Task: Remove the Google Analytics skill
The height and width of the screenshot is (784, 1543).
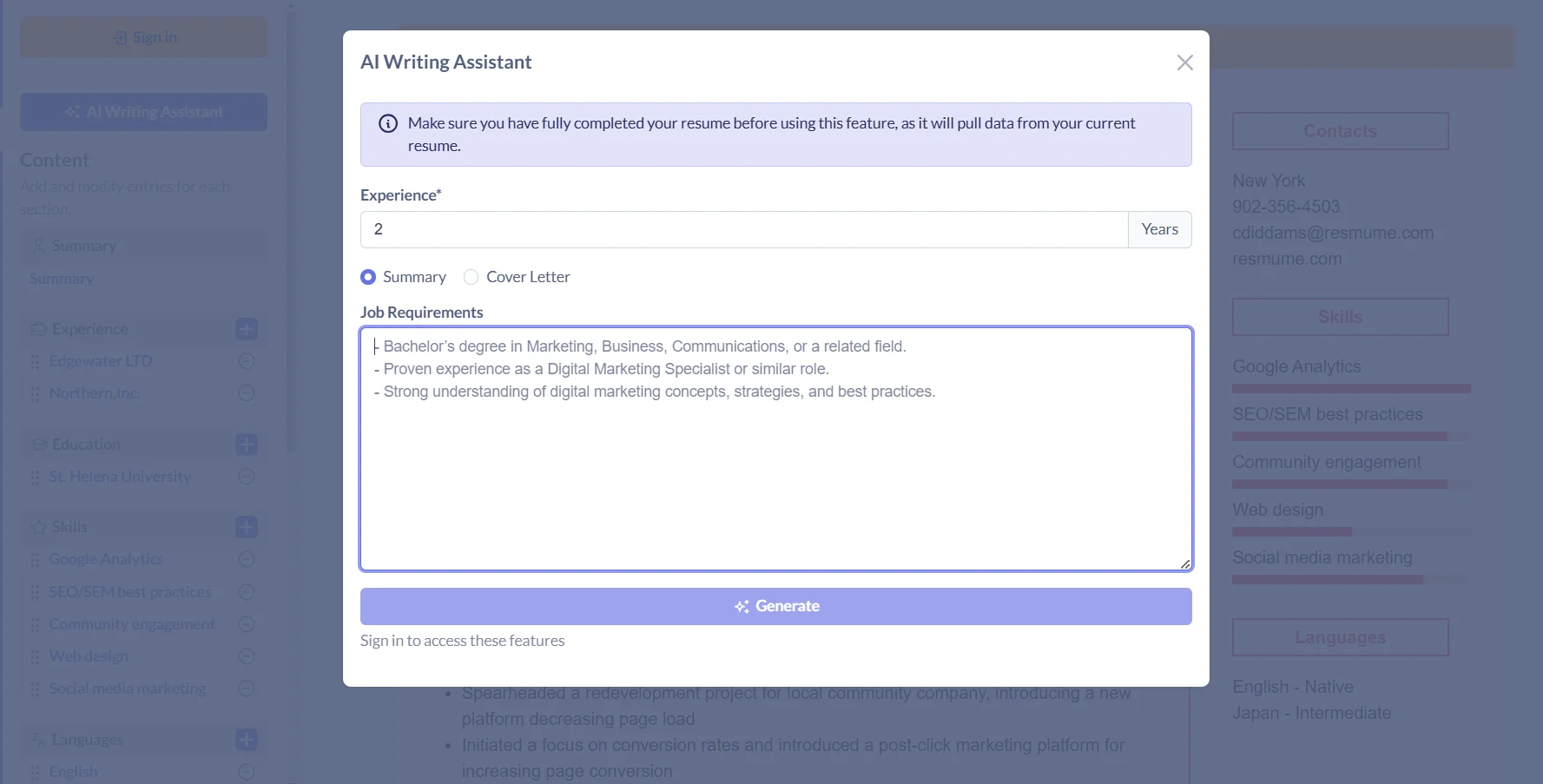Action: 247,559
